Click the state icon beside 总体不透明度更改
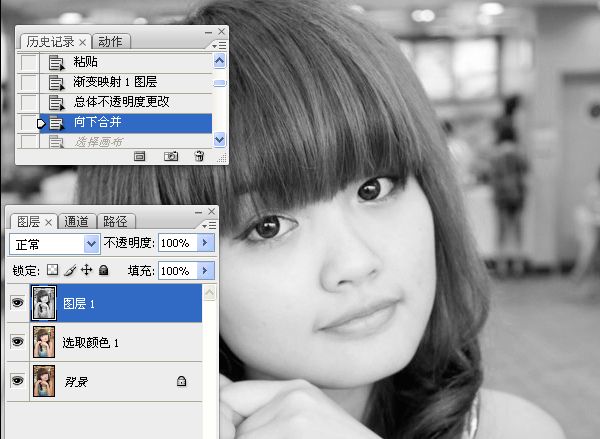This screenshot has width=600, height=439. tap(56, 103)
